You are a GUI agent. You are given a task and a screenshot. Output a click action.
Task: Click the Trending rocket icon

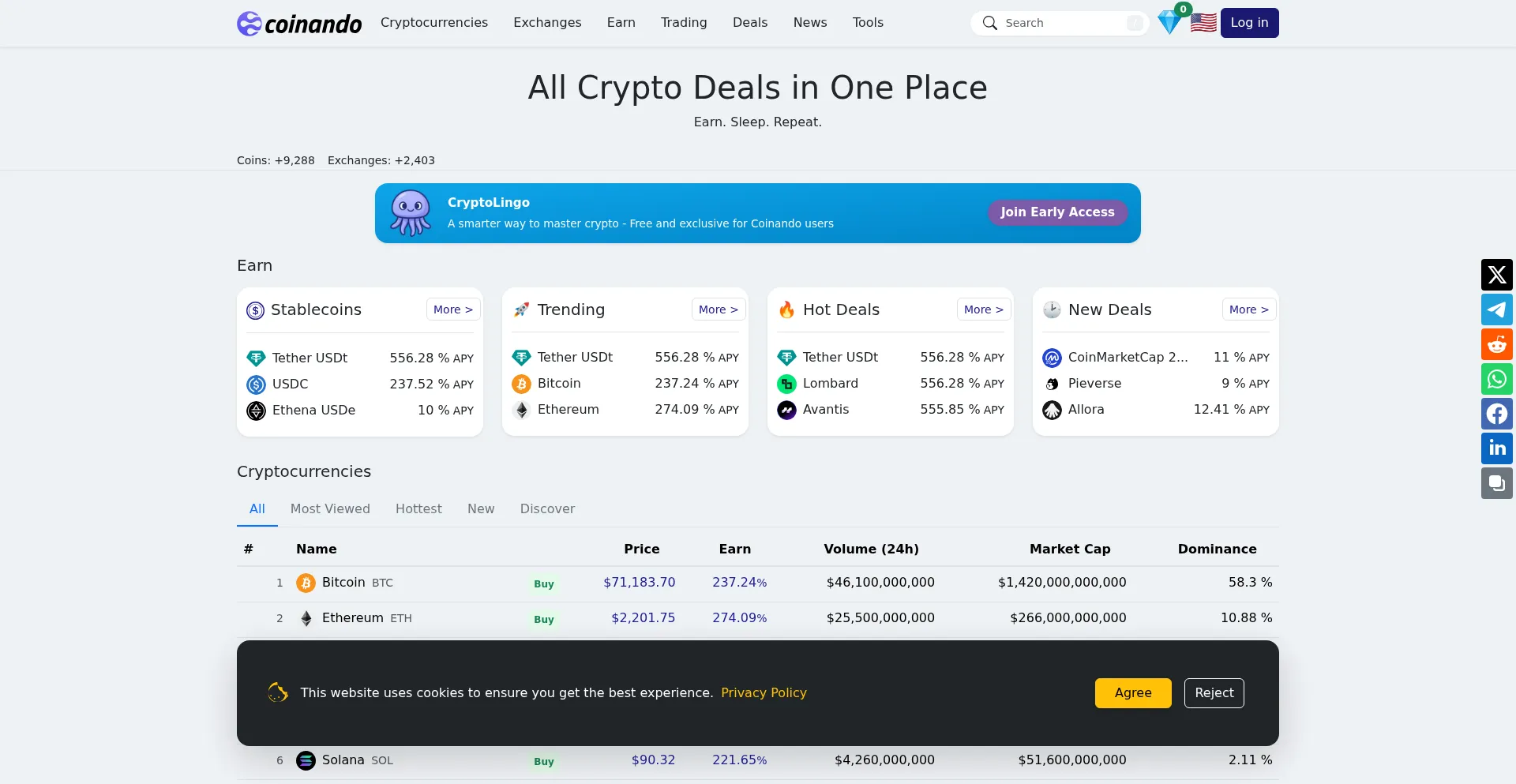(x=521, y=309)
